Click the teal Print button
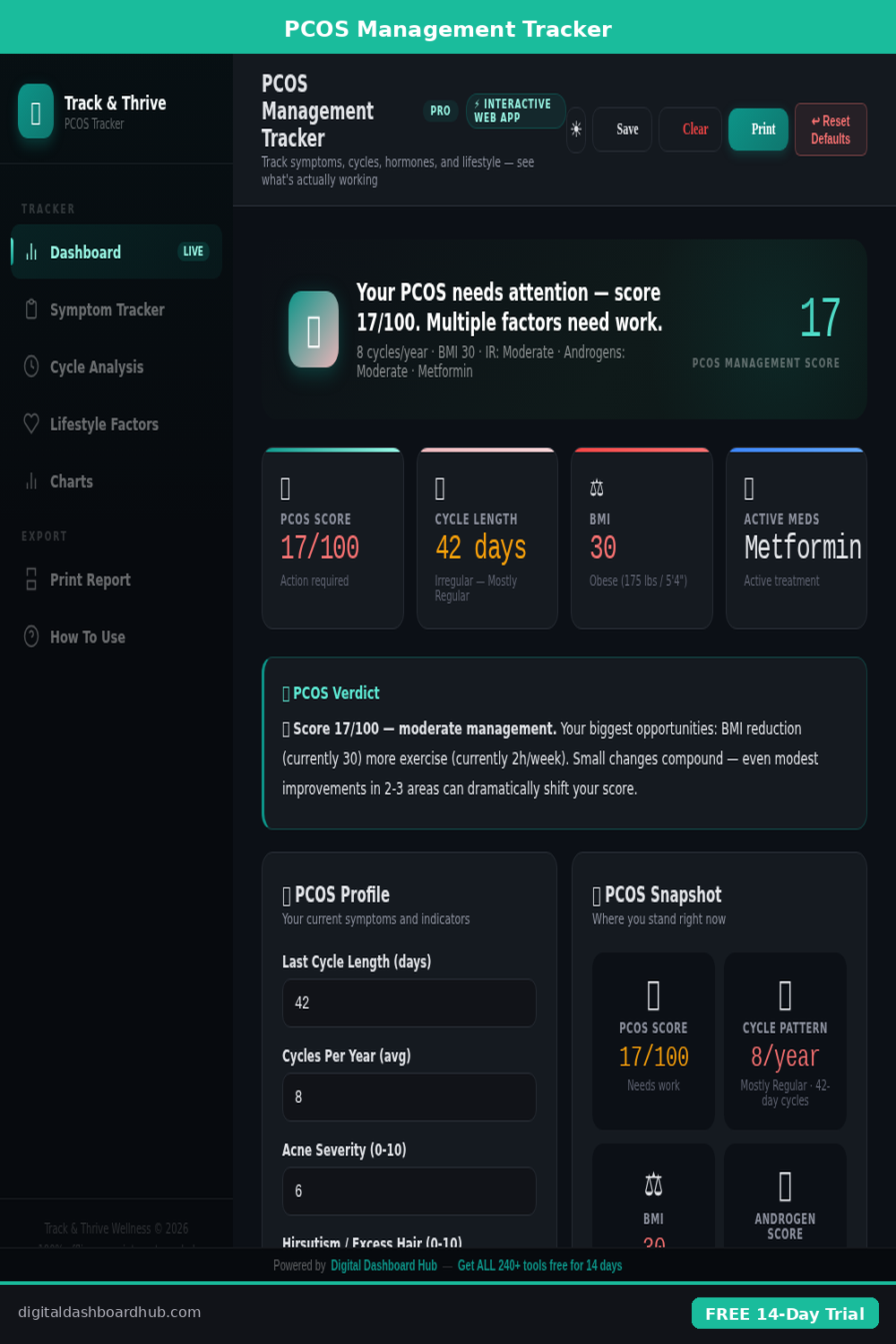This screenshot has width=896, height=1344. (x=758, y=130)
